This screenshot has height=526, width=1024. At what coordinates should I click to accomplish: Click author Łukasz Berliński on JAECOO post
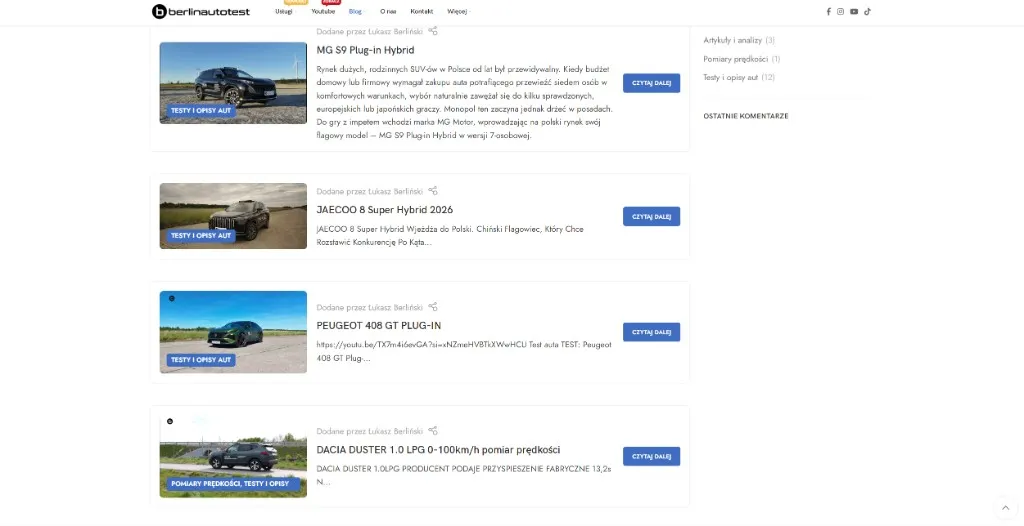pos(395,191)
